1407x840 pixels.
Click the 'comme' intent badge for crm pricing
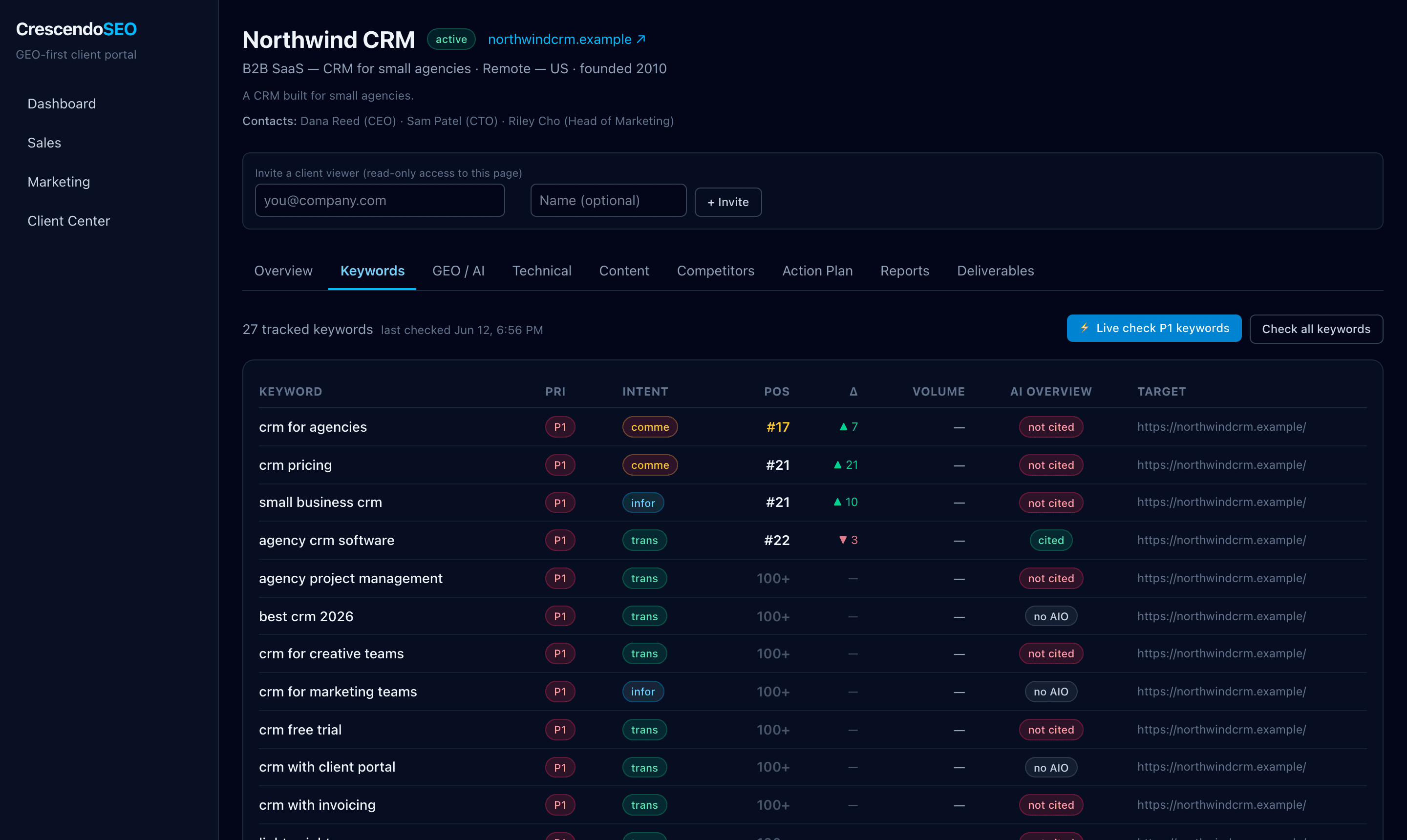coord(650,465)
